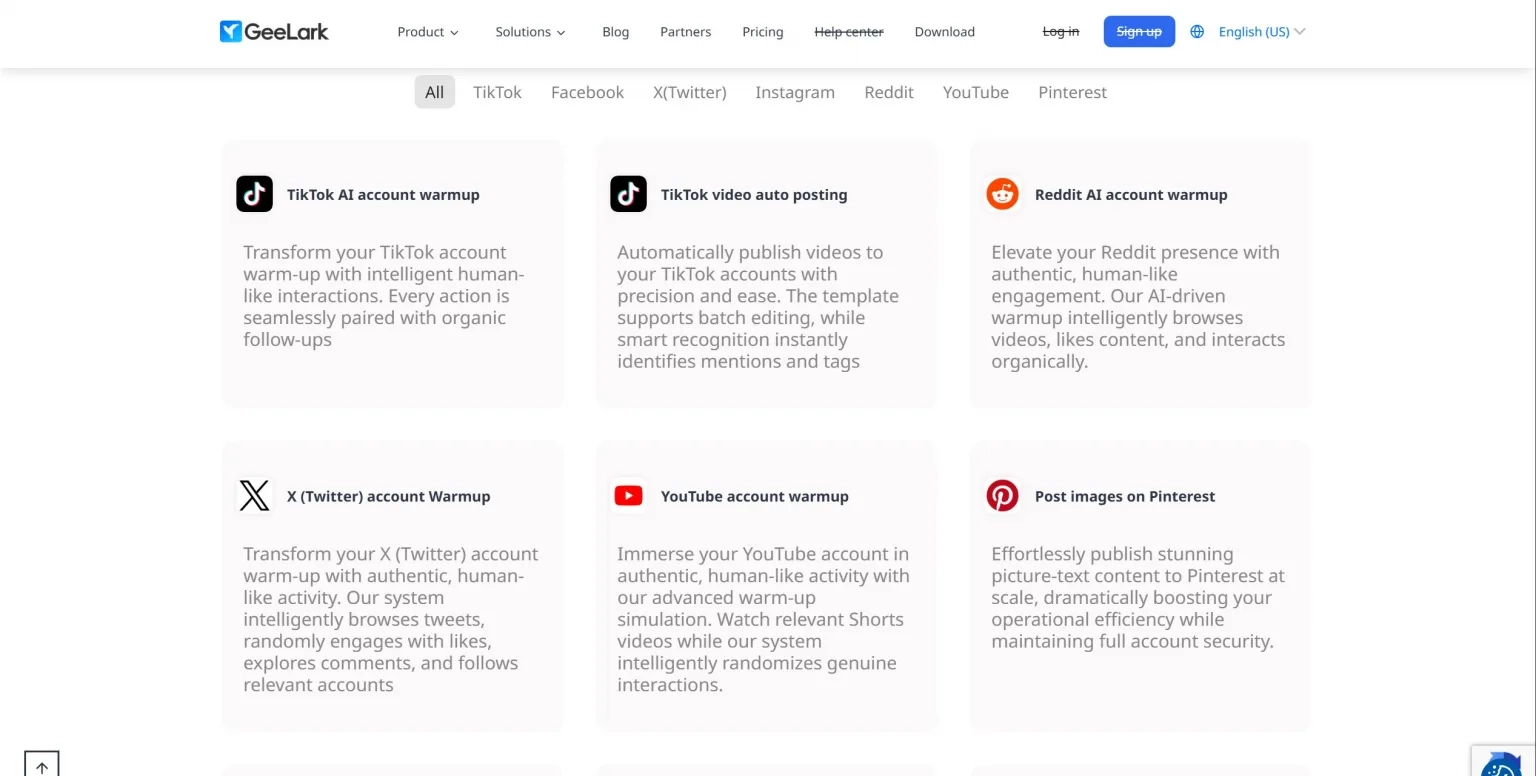Go to the Download page
The image size is (1536, 776).
[944, 32]
